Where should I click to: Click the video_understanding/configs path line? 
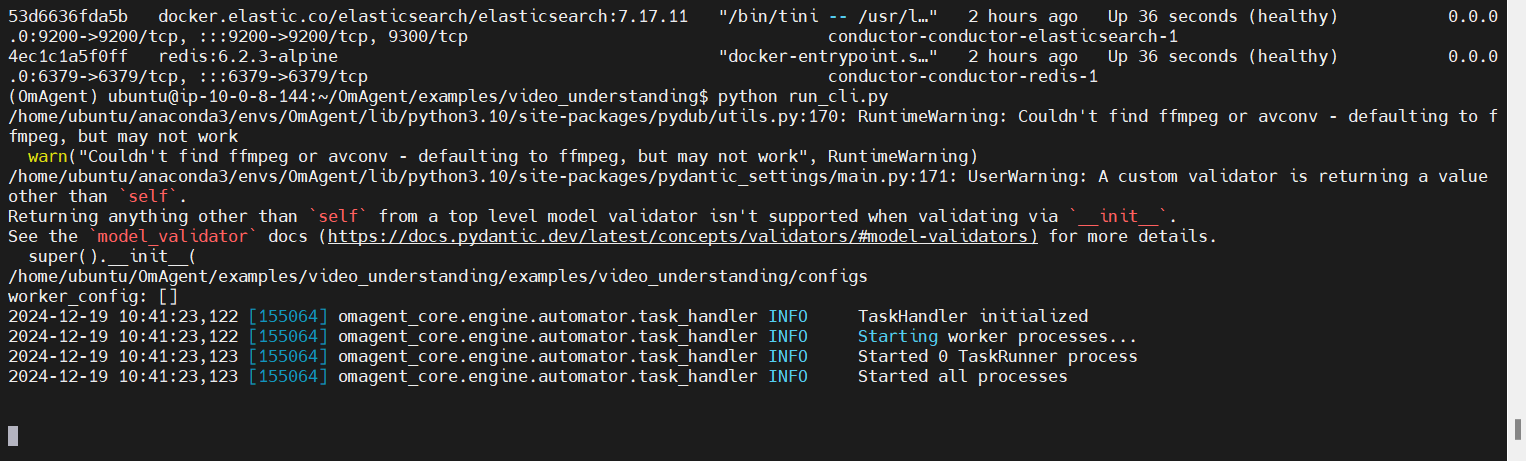(x=438, y=277)
